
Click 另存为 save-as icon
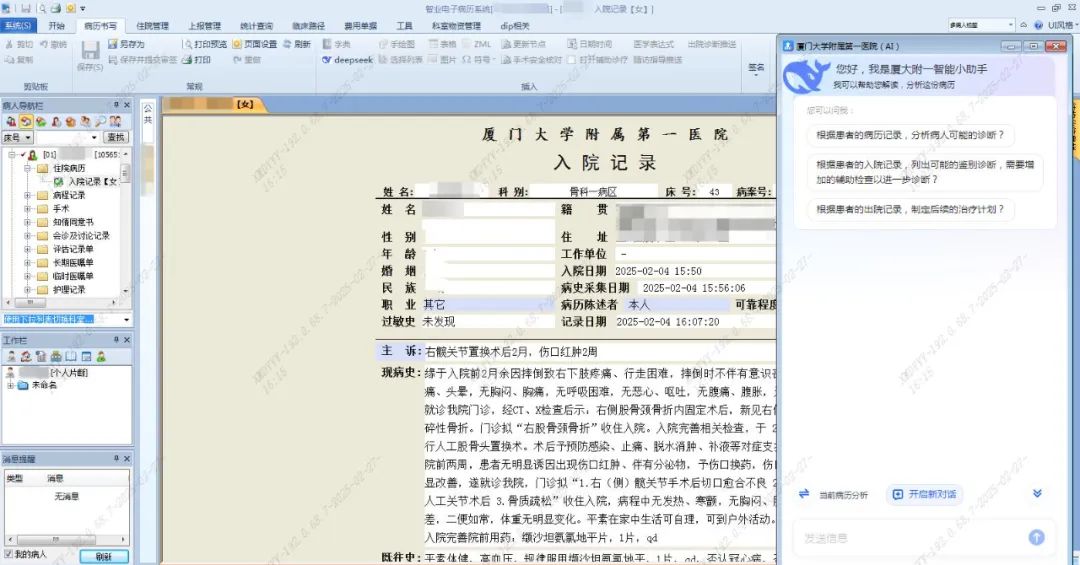pos(126,45)
